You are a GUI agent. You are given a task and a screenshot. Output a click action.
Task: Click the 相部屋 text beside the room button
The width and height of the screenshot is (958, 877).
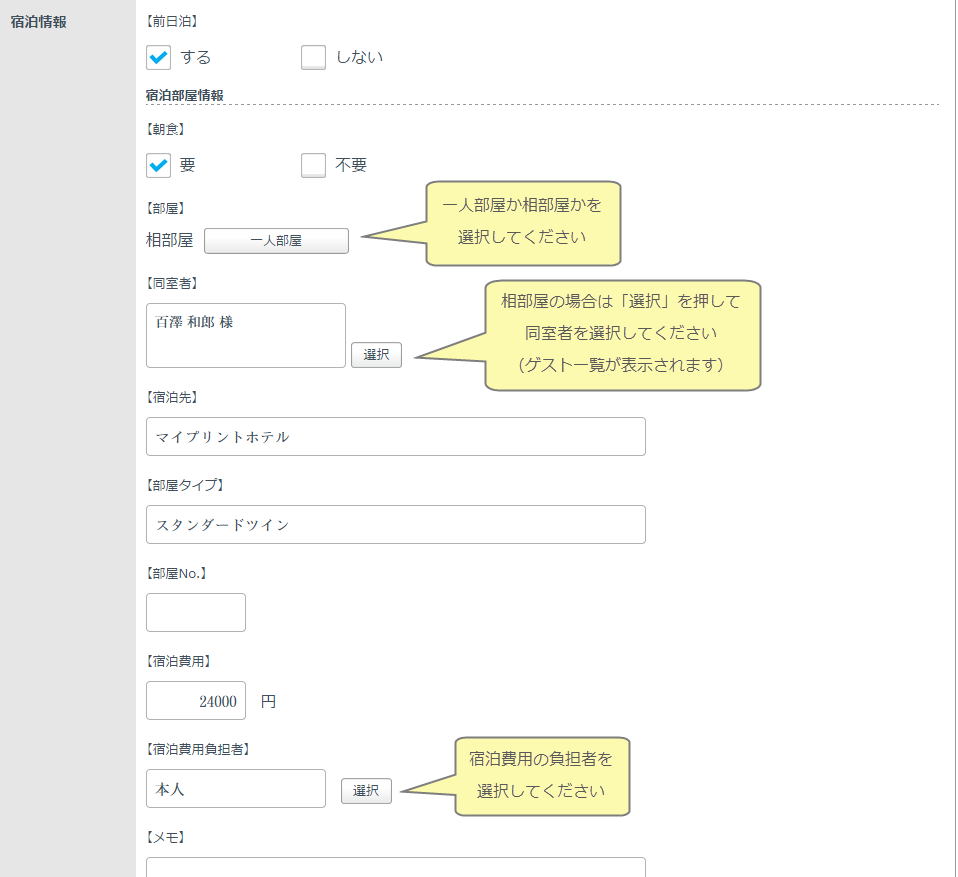click(x=169, y=241)
